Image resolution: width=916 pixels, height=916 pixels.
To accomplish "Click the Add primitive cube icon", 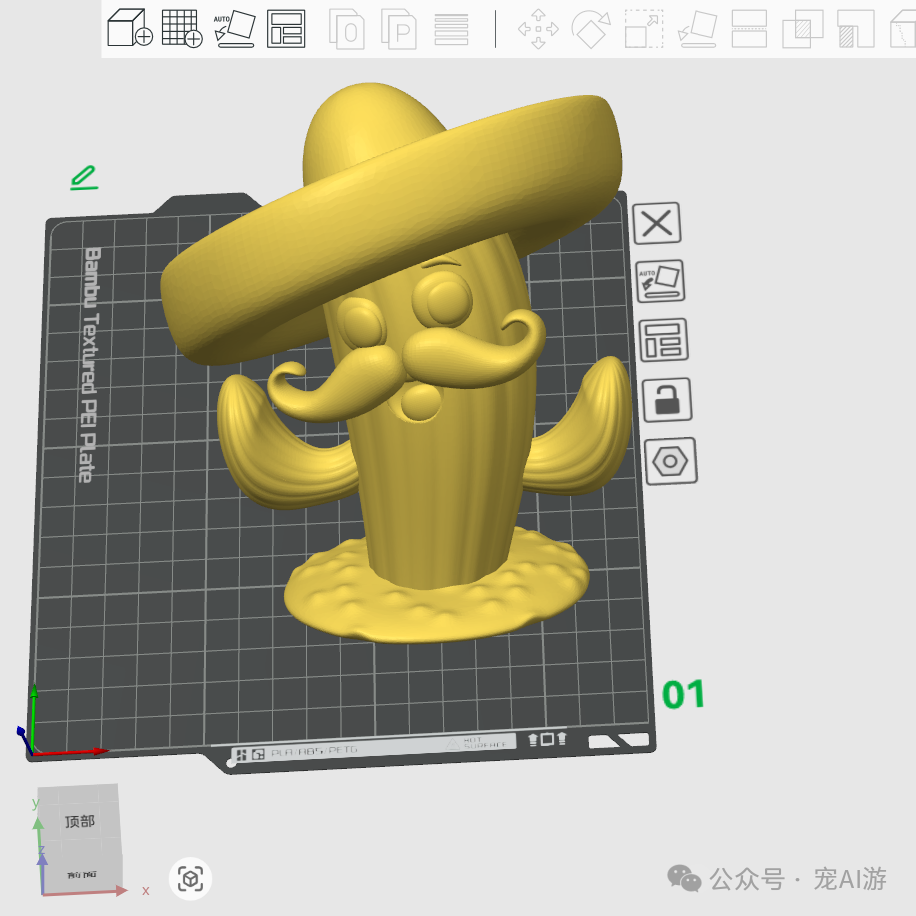I will [x=130, y=27].
